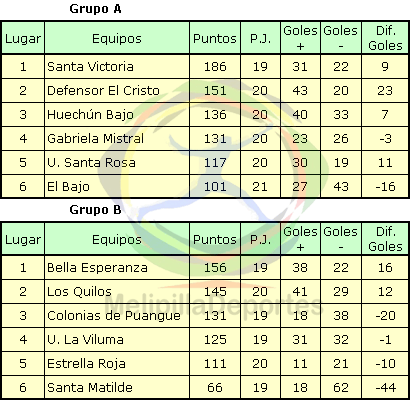
Task: Click the -44 goal difference cell
Action: point(385,388)
